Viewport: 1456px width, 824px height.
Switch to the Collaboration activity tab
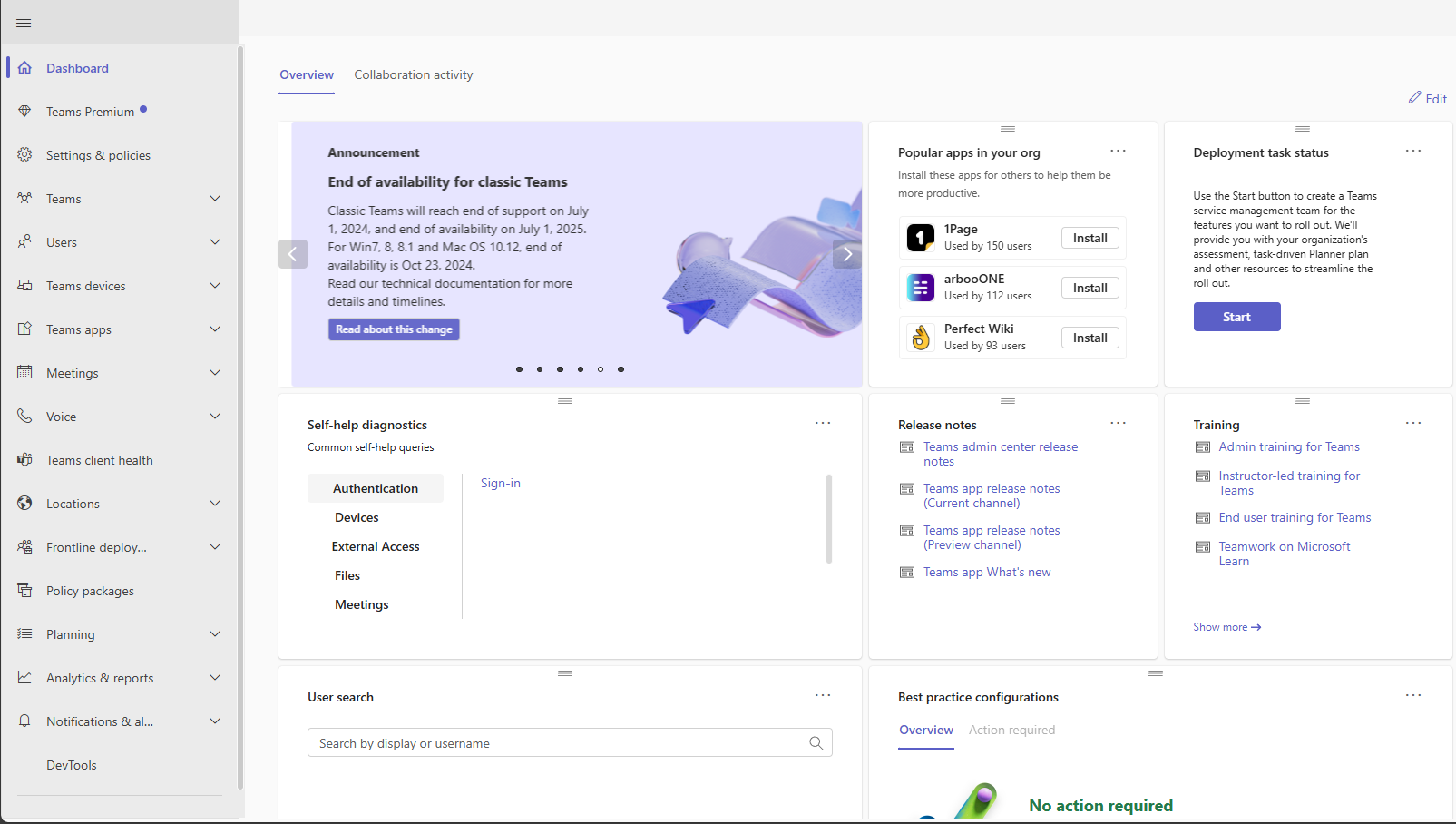tap(414, 75)
